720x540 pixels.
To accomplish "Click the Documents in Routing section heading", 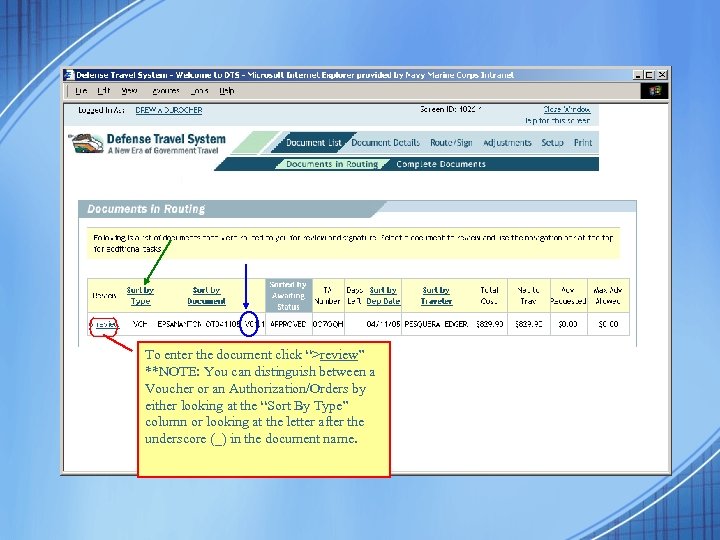I will [146, 209].
